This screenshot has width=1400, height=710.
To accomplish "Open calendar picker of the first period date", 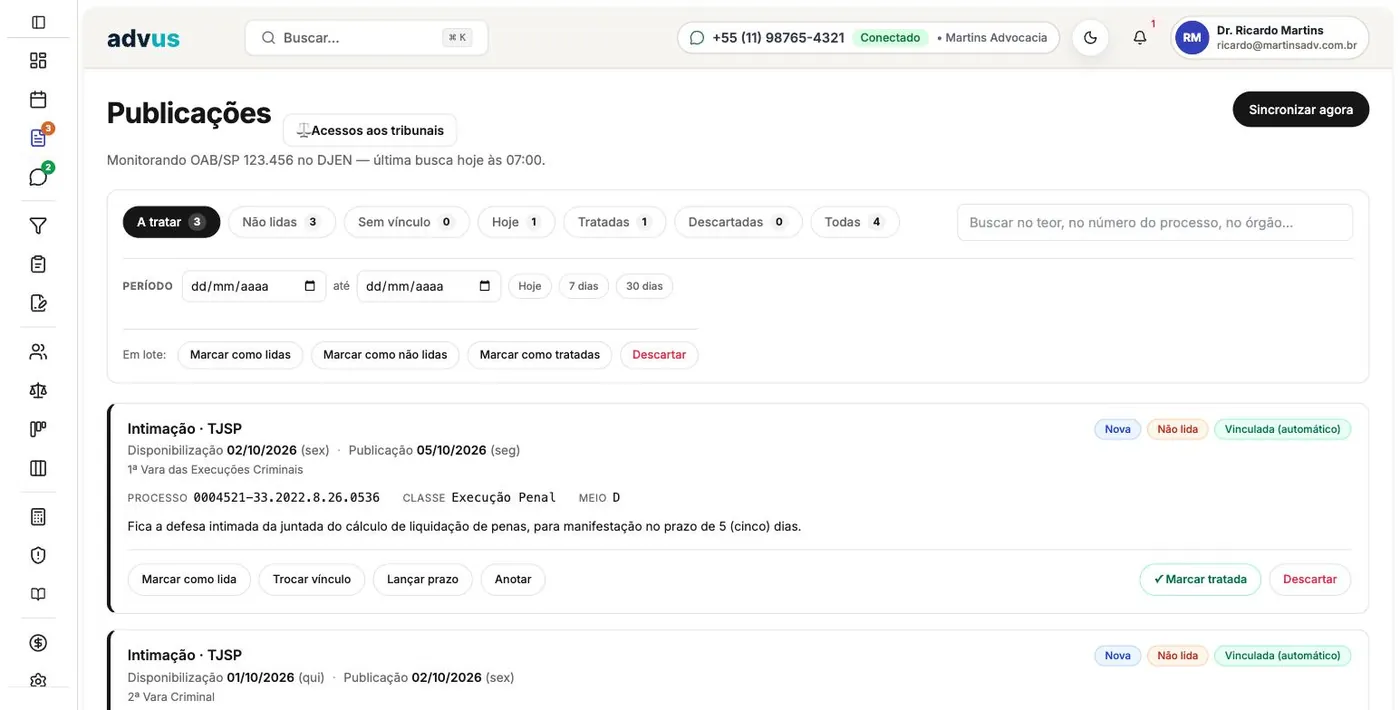I will 310,286.
